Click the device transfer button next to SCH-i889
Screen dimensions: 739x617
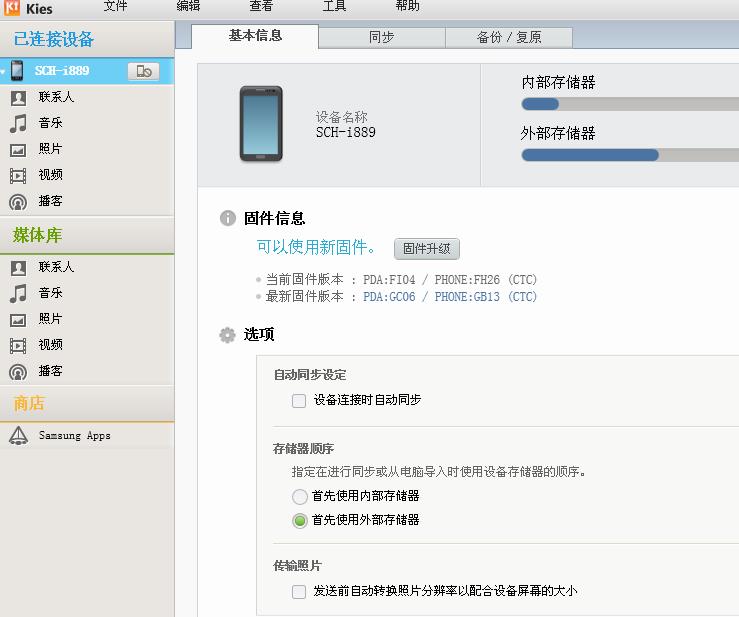click(x=143, y=71)
